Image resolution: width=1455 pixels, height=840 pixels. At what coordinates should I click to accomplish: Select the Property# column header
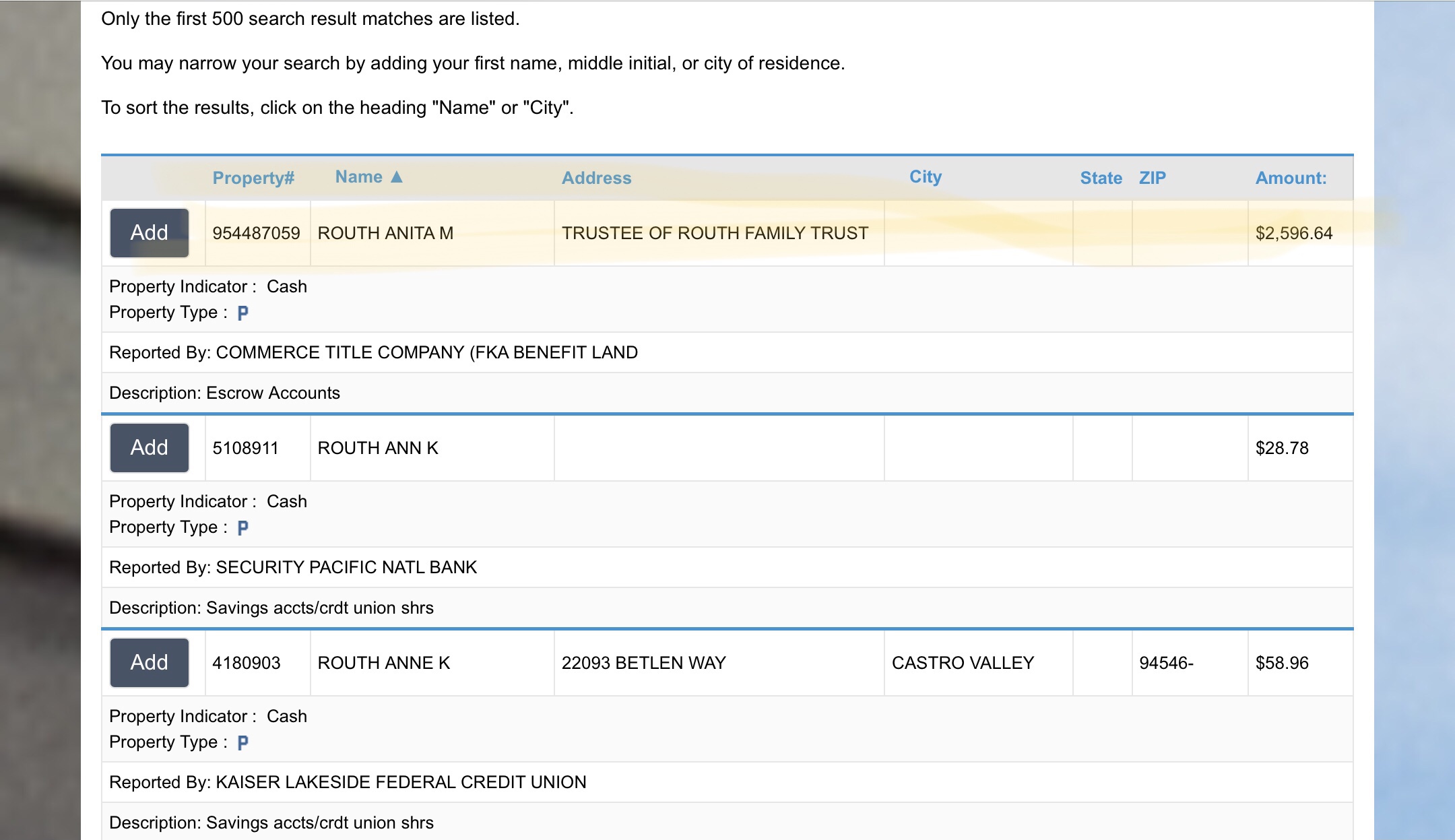pyautogui.click(x=253, y=178)
